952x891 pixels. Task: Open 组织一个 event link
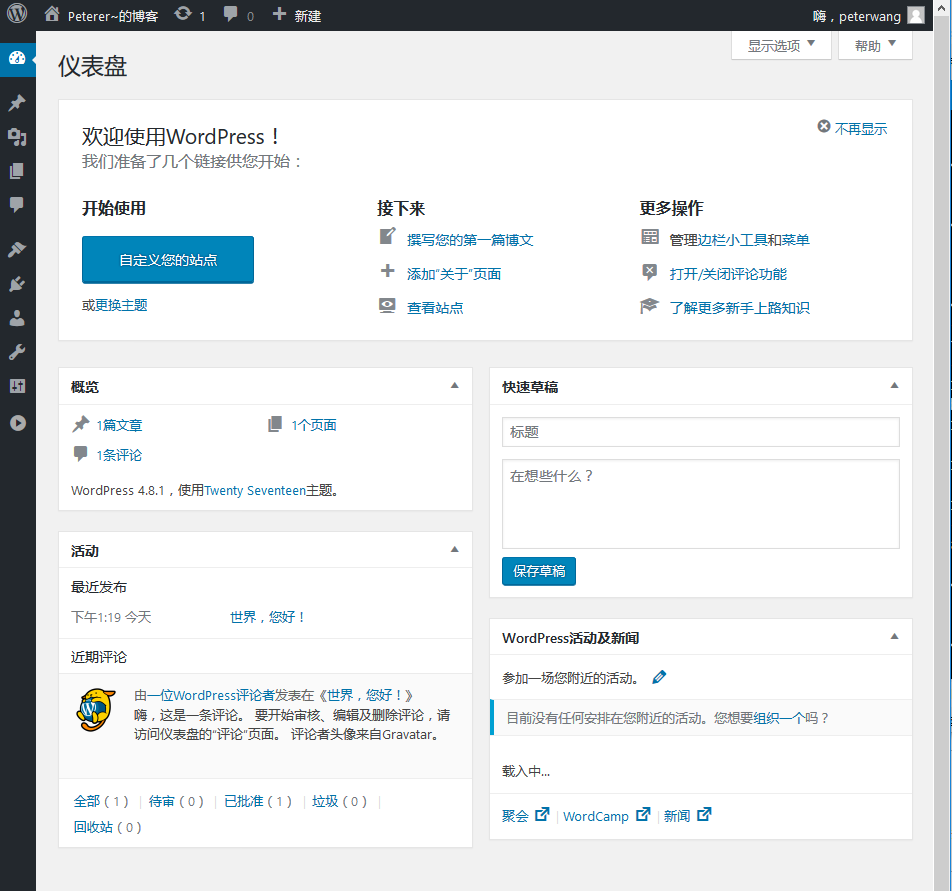pos(779,718)
